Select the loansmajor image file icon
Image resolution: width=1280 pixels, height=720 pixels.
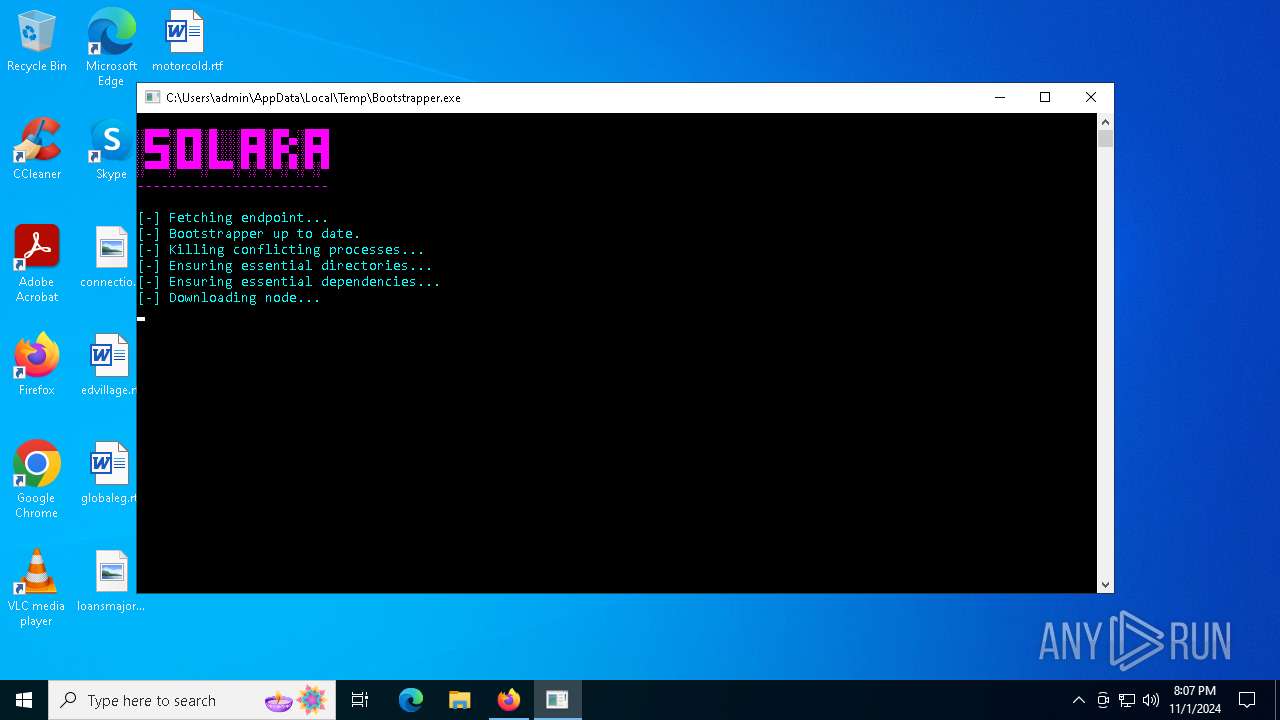pos(111,581)
